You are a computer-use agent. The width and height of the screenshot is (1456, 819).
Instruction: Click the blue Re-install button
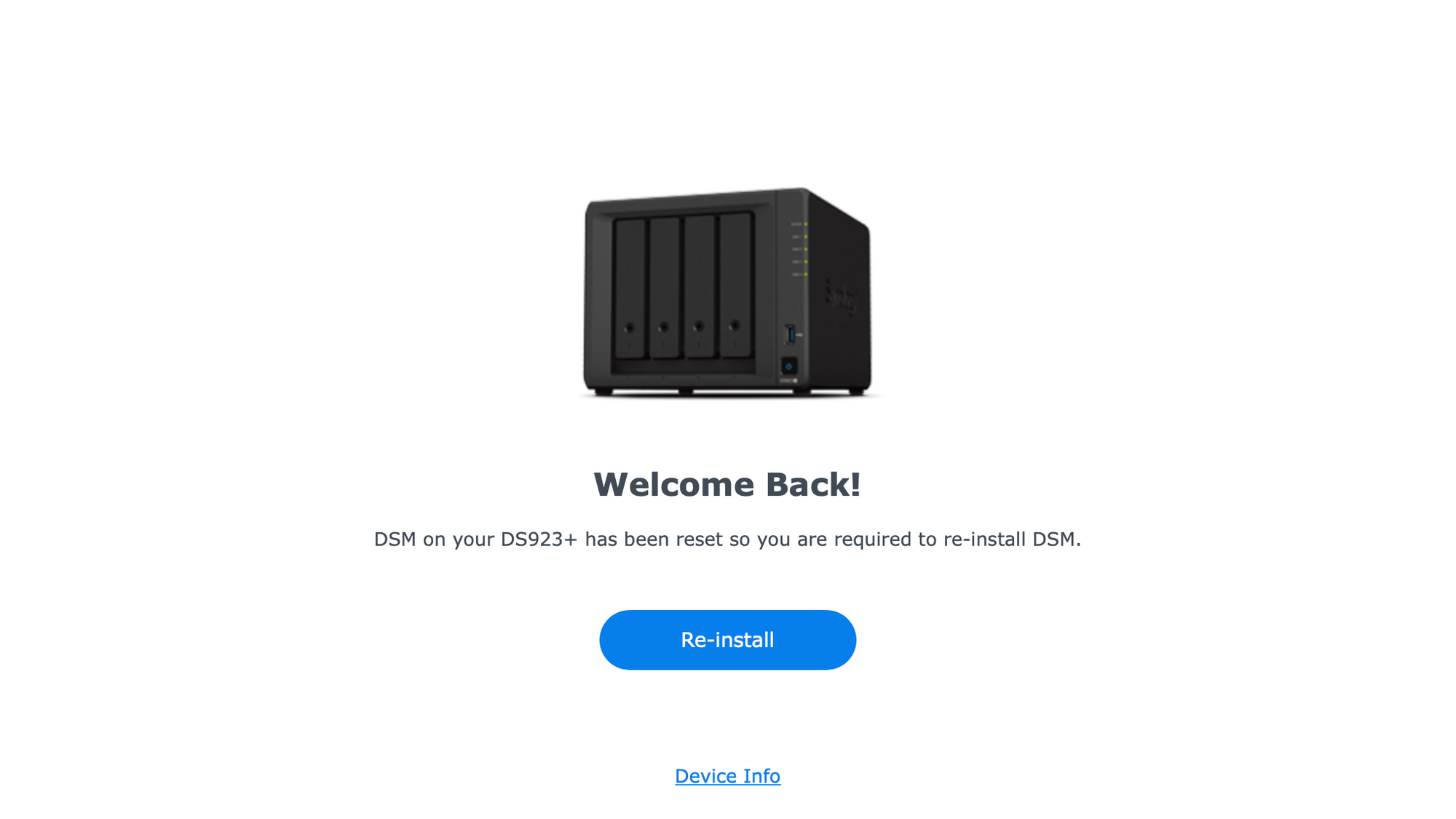coord(727,640)
